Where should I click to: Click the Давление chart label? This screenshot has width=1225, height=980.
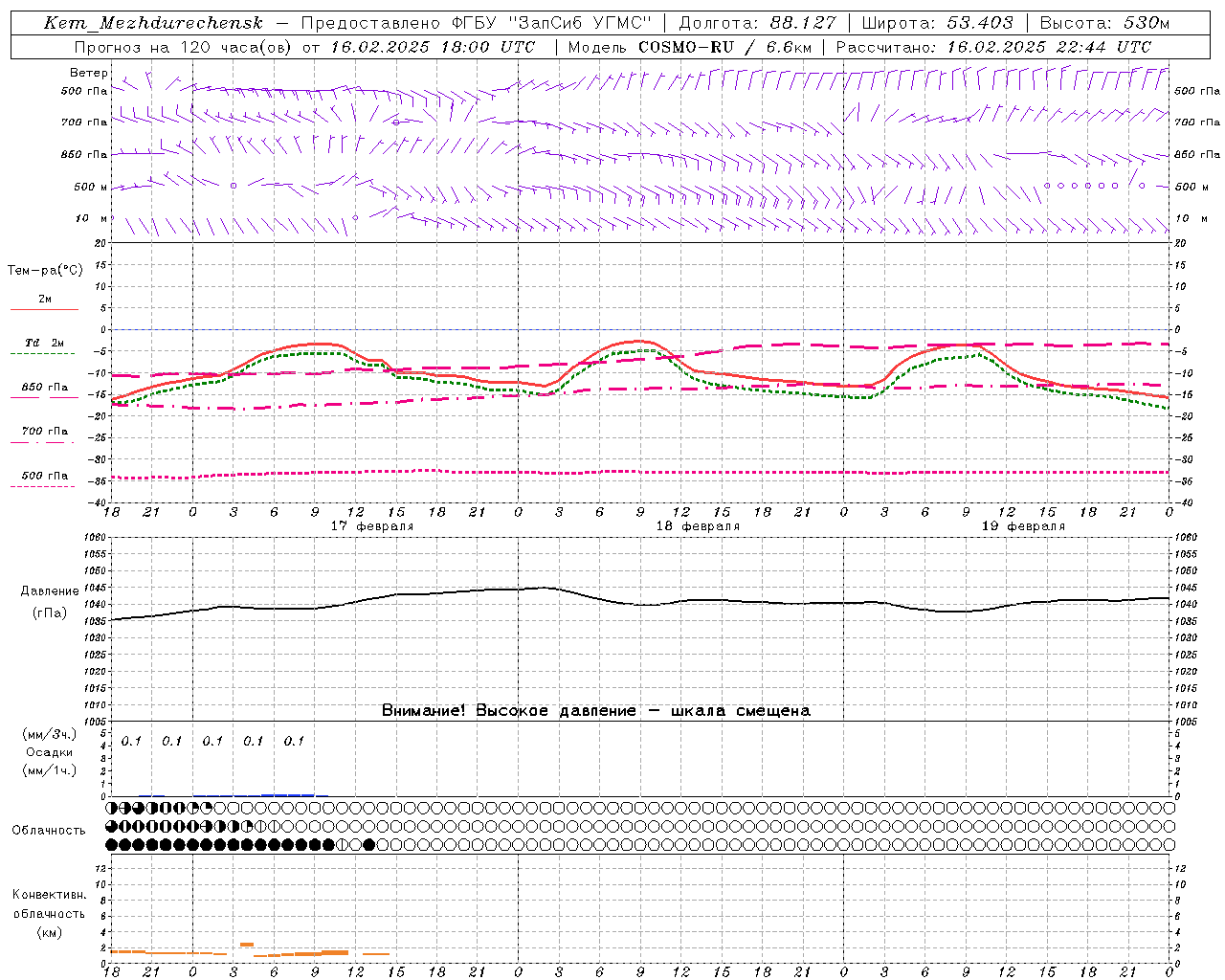point(50,591)
